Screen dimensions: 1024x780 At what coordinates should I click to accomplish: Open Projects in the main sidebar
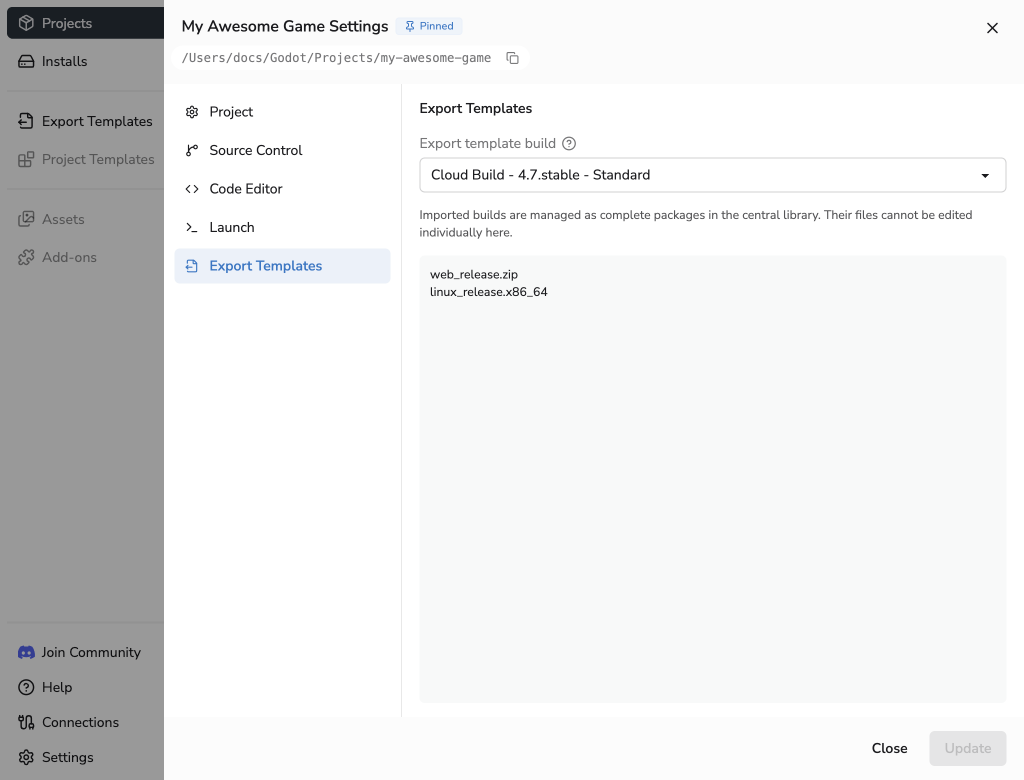point(86,23)
